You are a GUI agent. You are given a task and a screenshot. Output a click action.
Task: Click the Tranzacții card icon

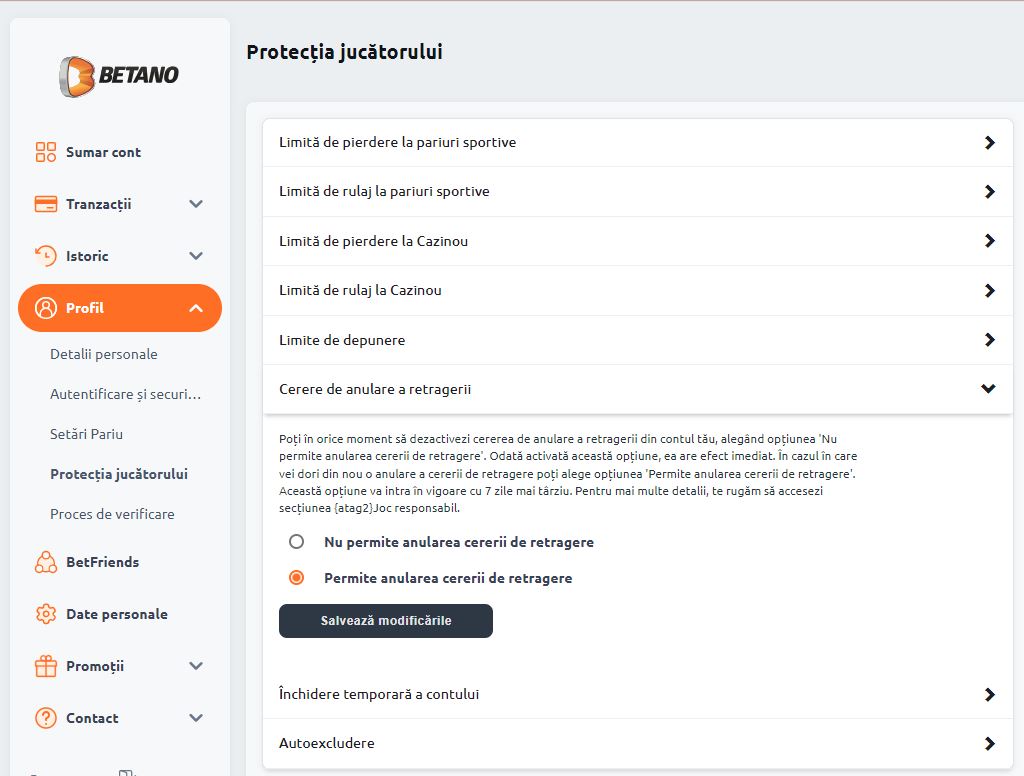click(46, 204)
